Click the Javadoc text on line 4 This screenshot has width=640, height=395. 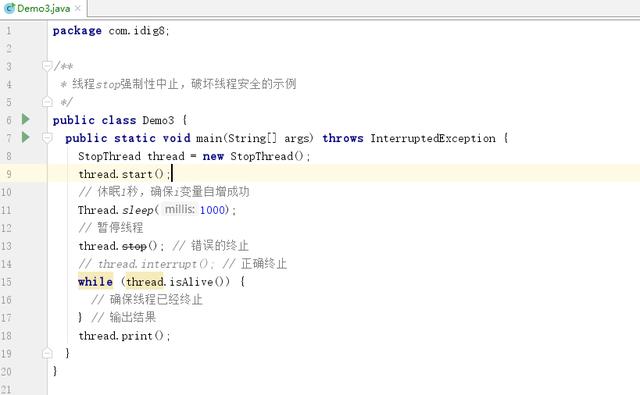184,84
